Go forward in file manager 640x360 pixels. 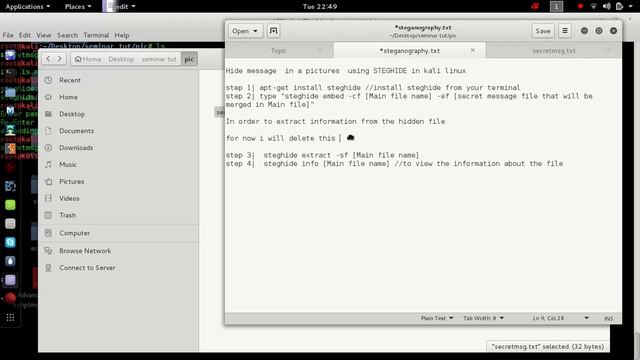60,59
